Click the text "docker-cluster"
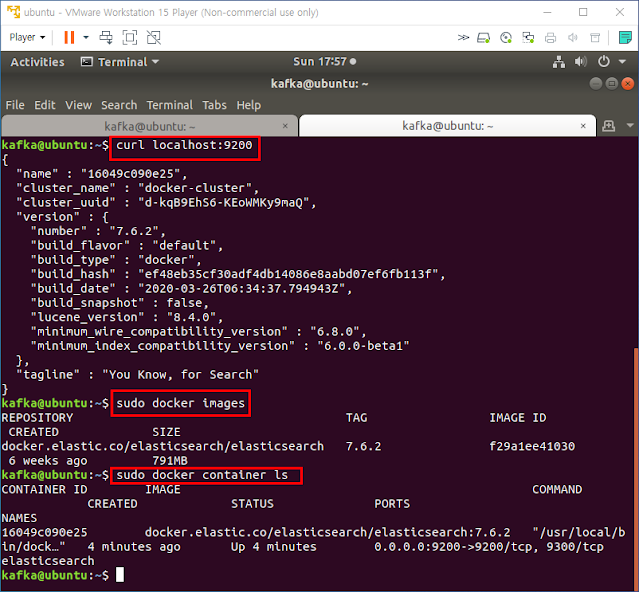Viewport: 639px width, 592px height. 194,188
